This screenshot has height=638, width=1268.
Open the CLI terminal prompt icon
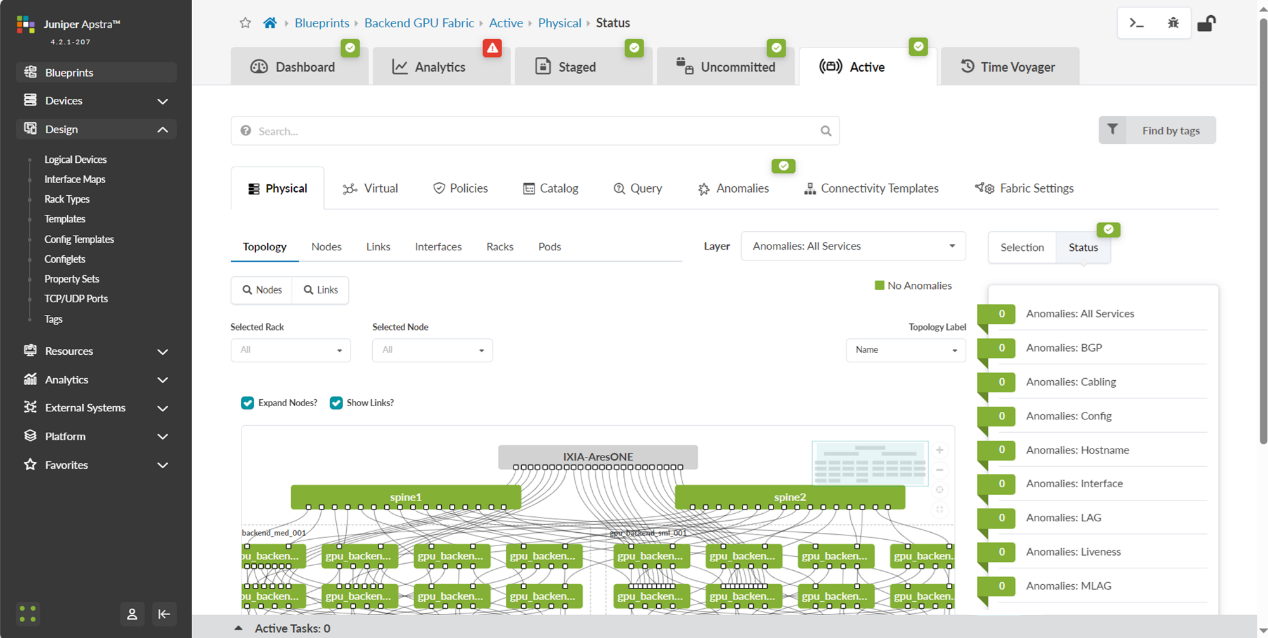[x=1136, y=23]
